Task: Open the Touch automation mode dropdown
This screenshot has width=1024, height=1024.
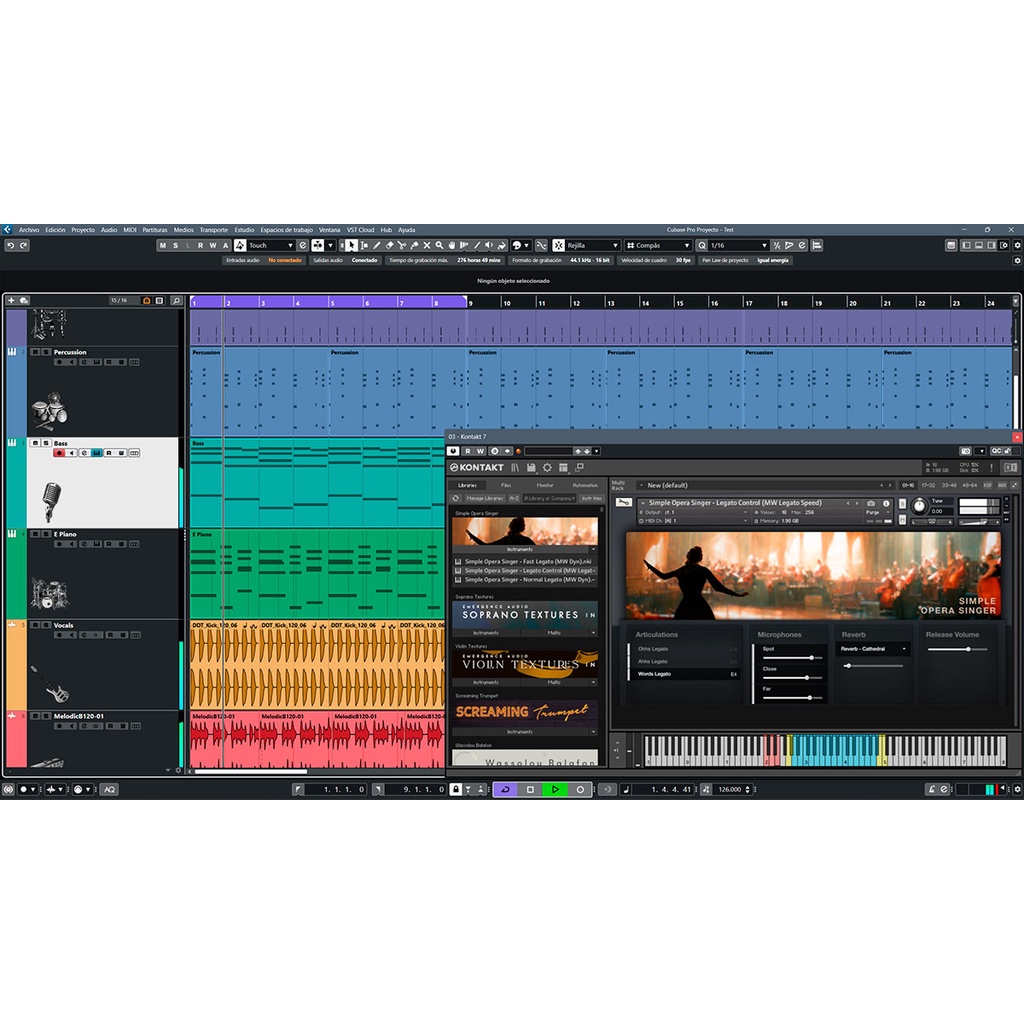Action: click(x=271, y=245)
